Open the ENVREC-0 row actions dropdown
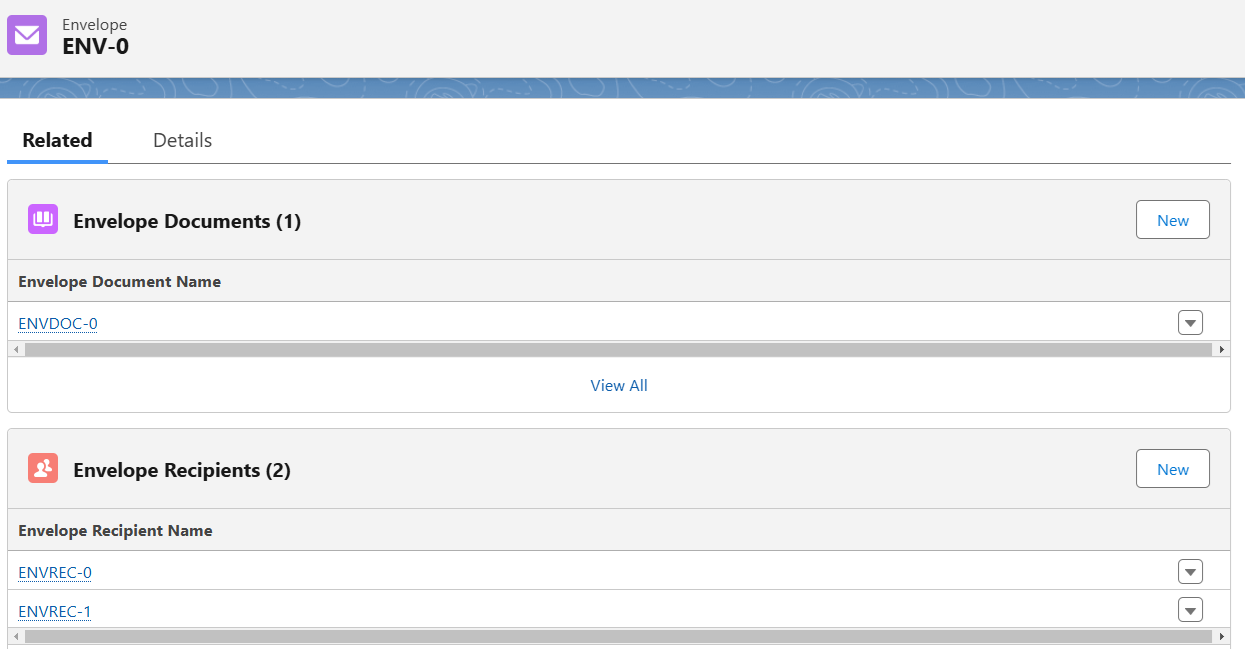1245x649 pixels. coord(1190,572)
